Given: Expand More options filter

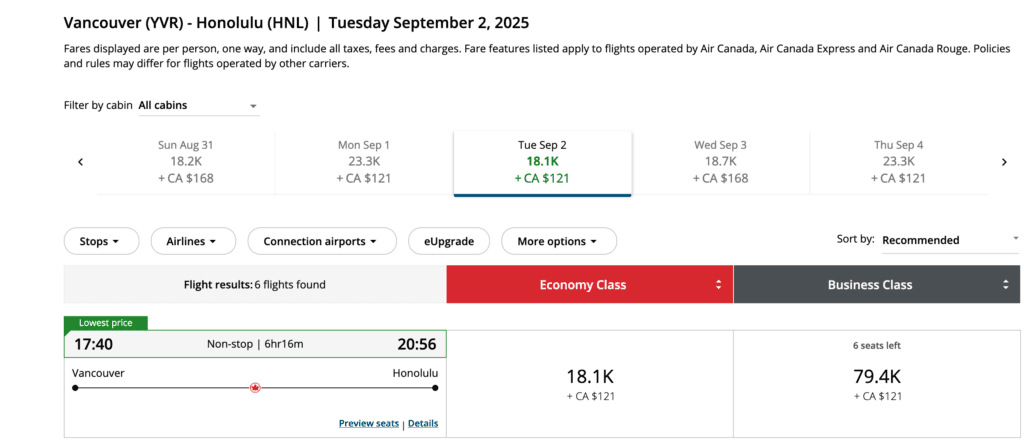Looking at the screenshot, I should click(558, 241).
